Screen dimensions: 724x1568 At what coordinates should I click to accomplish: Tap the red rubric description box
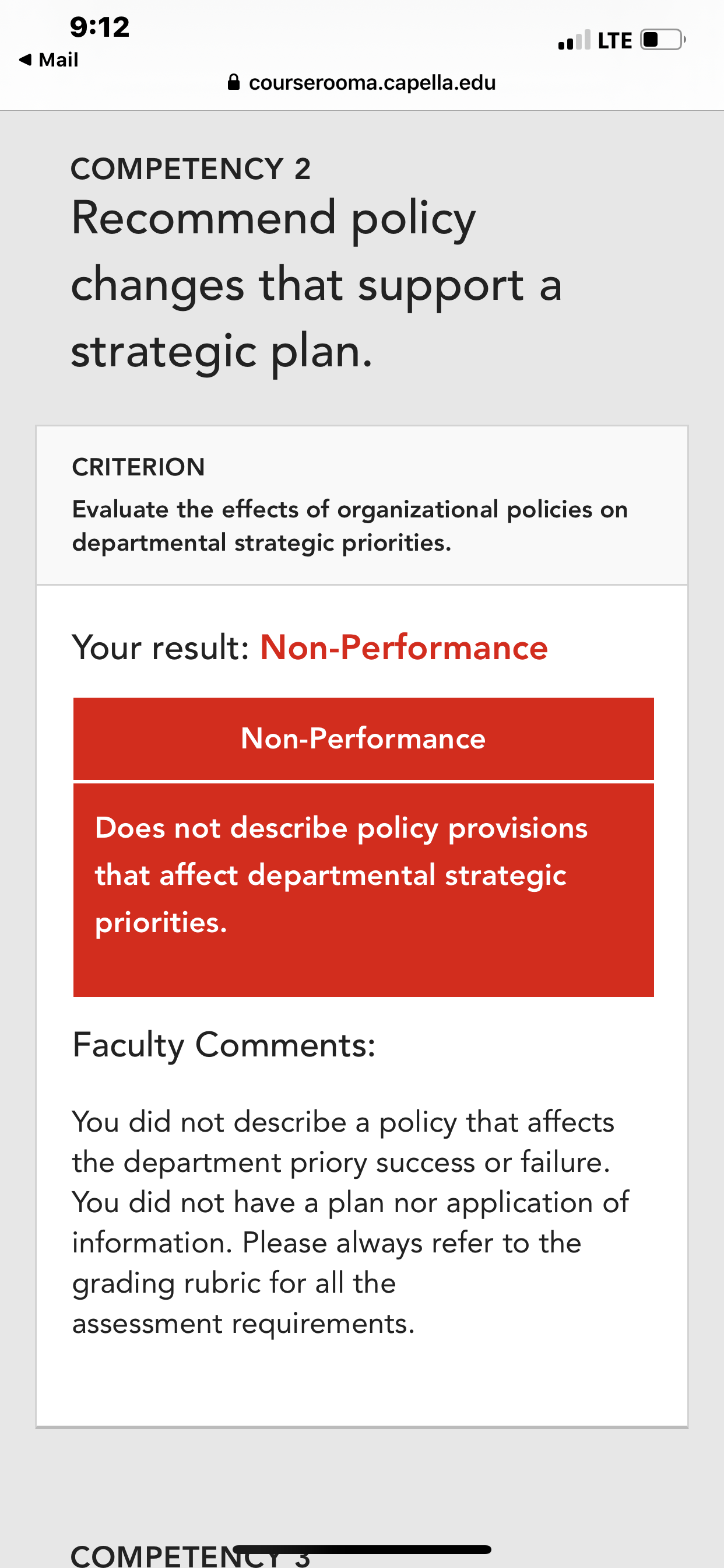(363, 890)
